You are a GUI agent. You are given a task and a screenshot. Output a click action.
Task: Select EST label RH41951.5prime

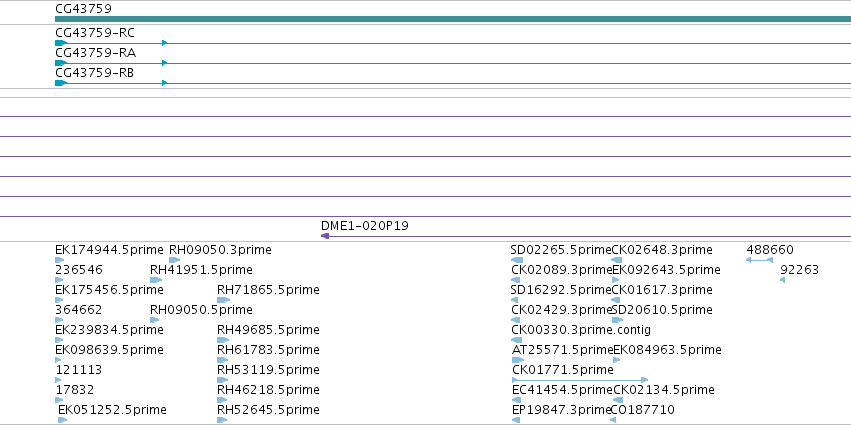[x=201, y=270]
